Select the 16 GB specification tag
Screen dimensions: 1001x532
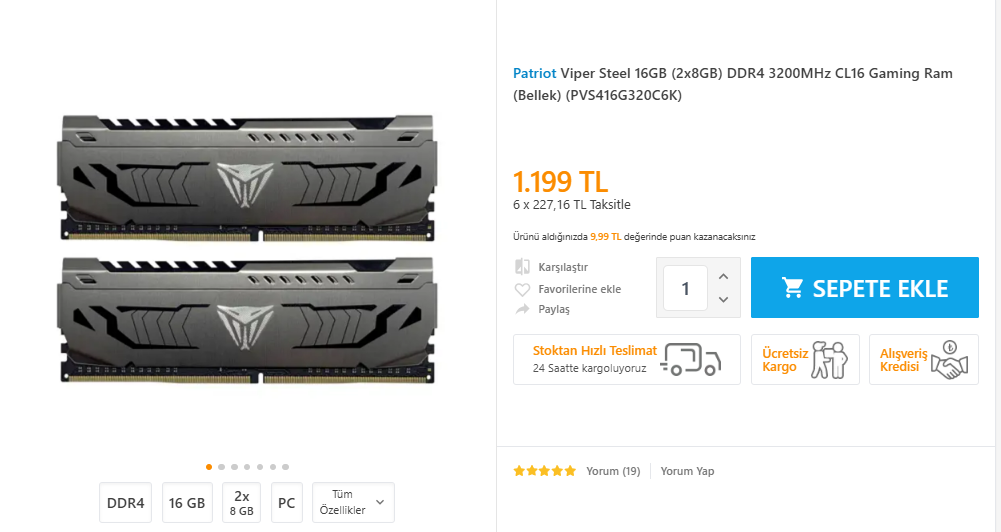187,503
